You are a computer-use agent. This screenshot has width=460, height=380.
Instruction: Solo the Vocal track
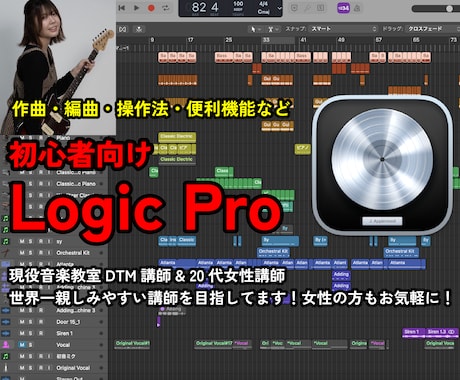30,345
